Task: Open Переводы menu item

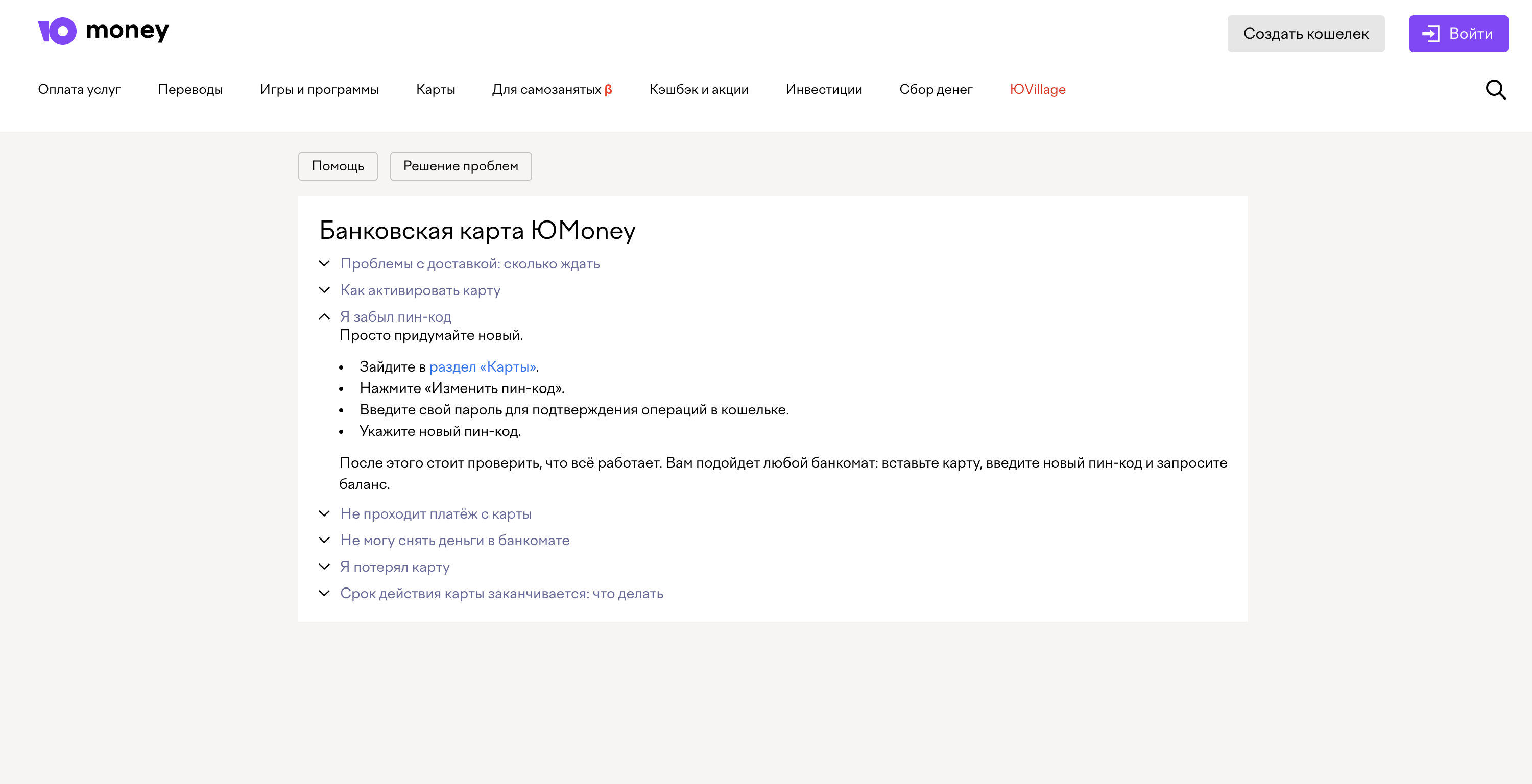Action: (190, 90)
